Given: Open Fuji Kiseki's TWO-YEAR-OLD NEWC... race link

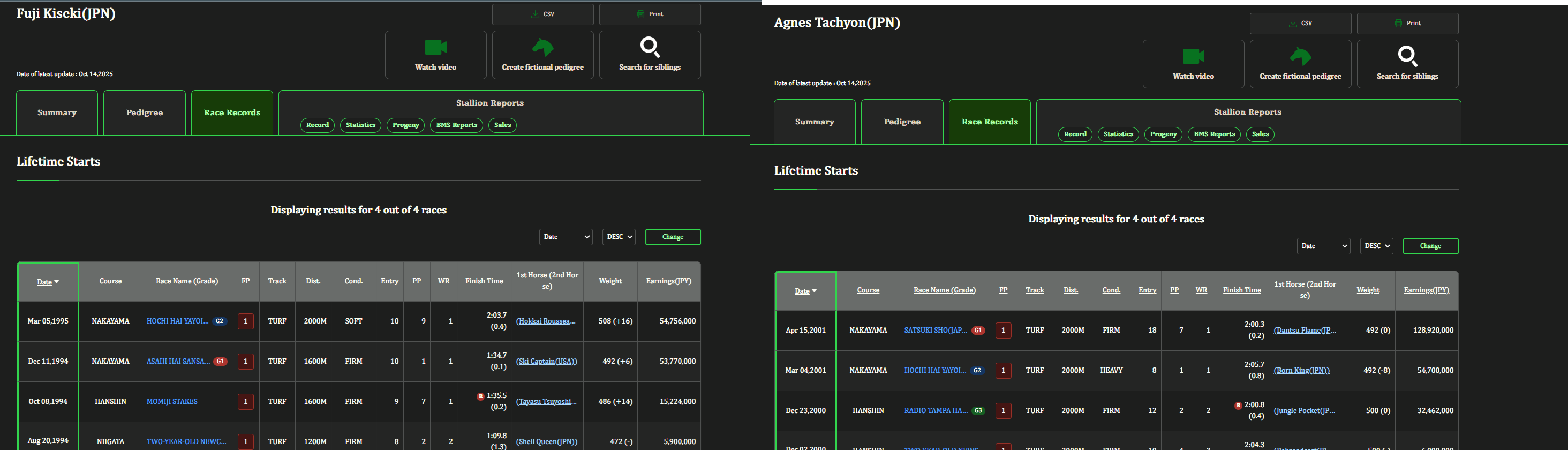Looking at the screenshot, I should click(186, 442).
